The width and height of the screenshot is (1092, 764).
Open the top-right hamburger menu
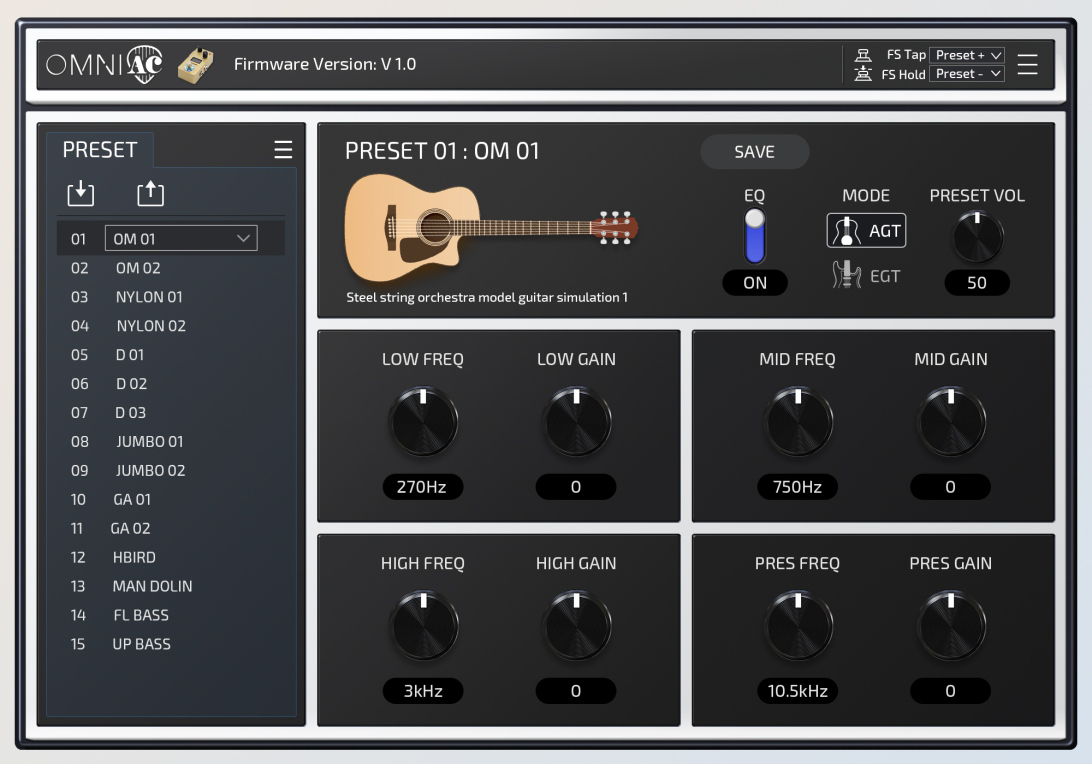click(1029, 64)
